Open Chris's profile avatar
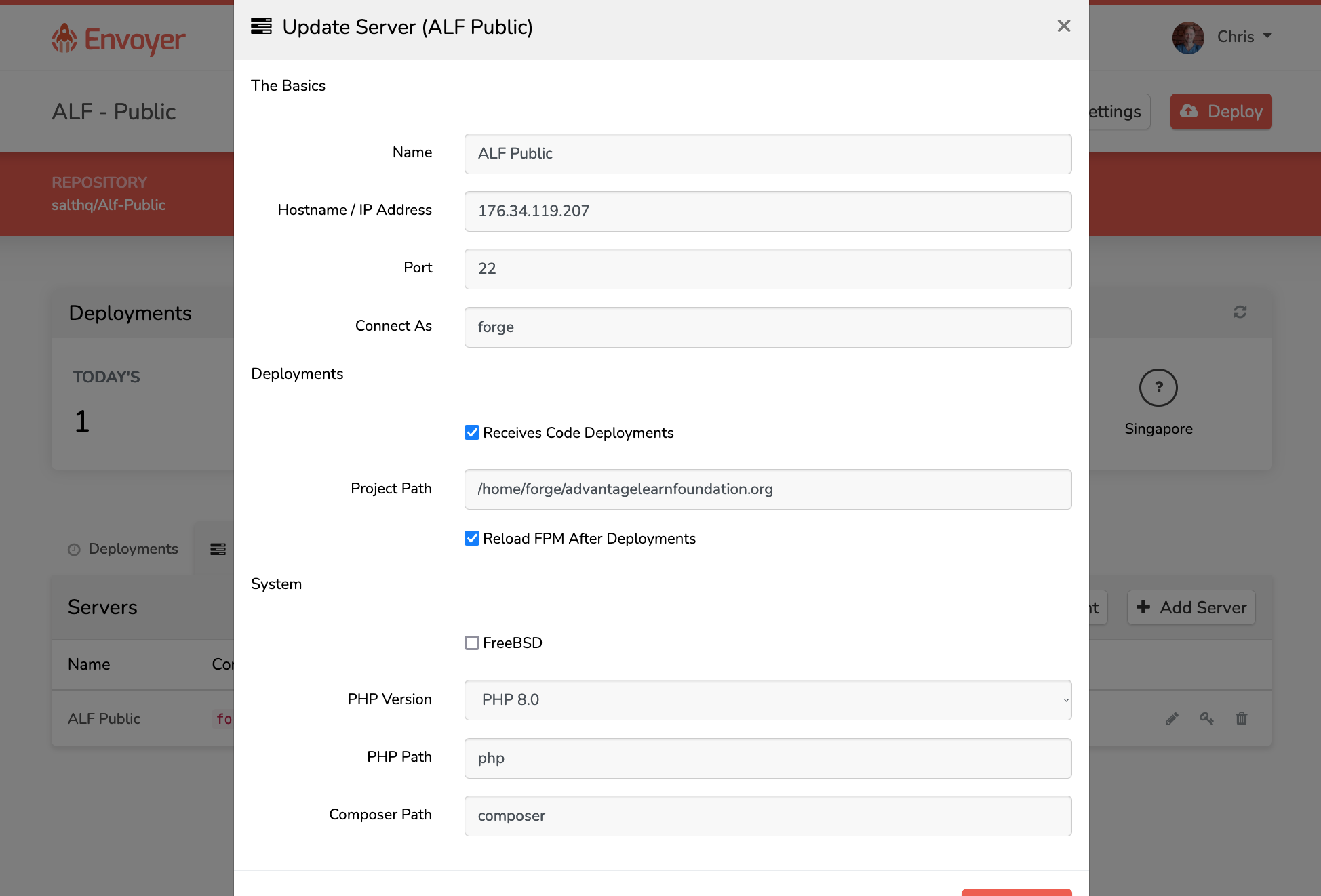This screenshot has width=1321, height=896. click(x=1187, y=37)
